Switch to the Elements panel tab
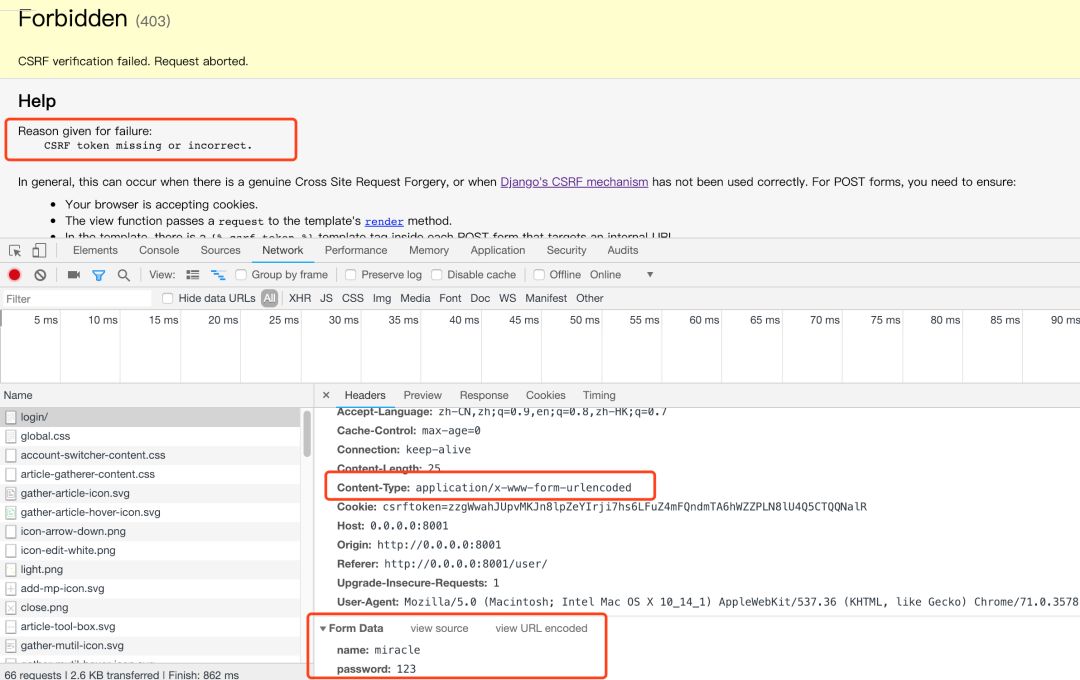The height and width of the screenshot is (680, 1080). coord(95,251)
